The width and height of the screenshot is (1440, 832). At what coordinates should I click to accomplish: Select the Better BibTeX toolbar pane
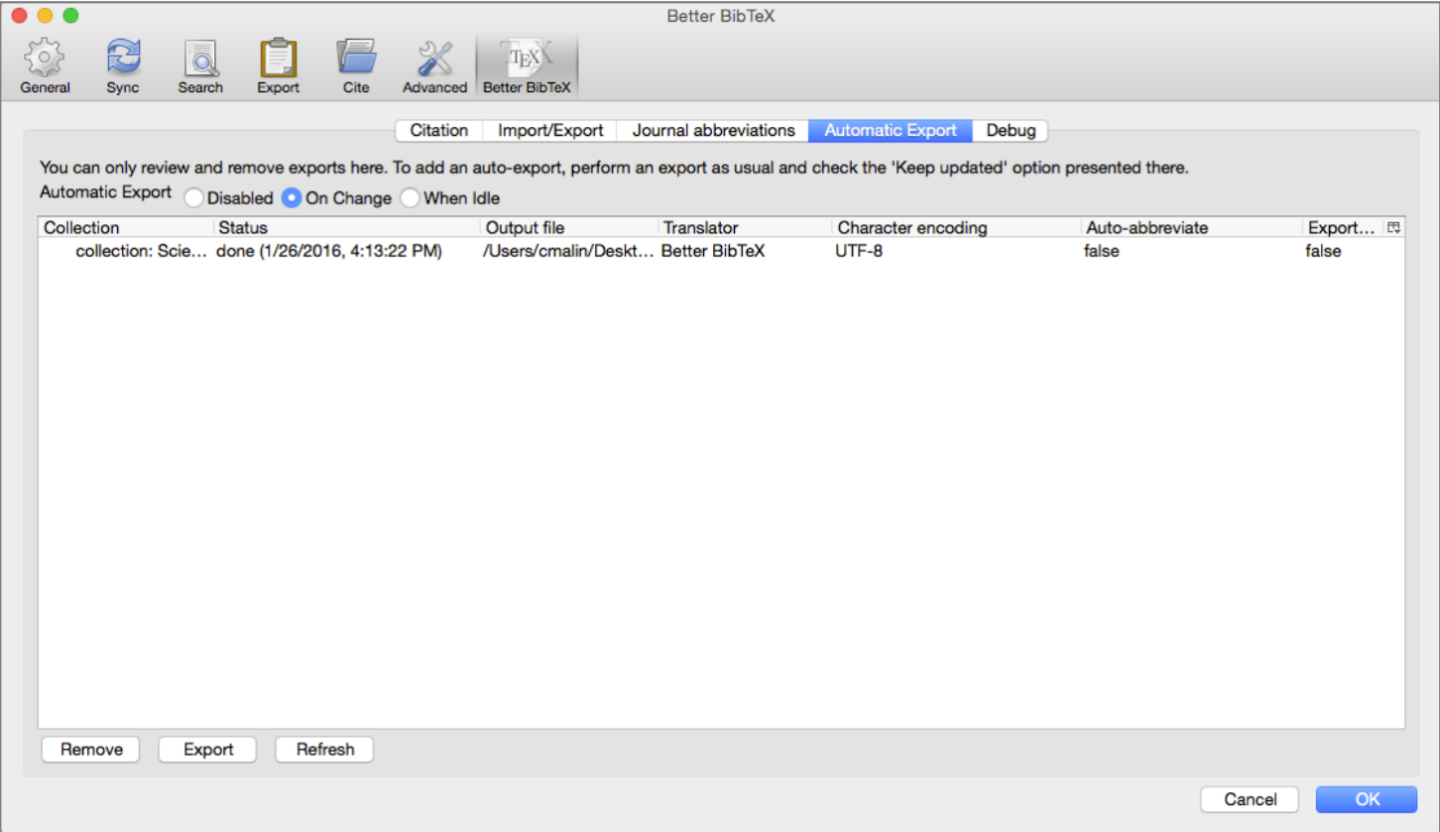coord(527,66)
